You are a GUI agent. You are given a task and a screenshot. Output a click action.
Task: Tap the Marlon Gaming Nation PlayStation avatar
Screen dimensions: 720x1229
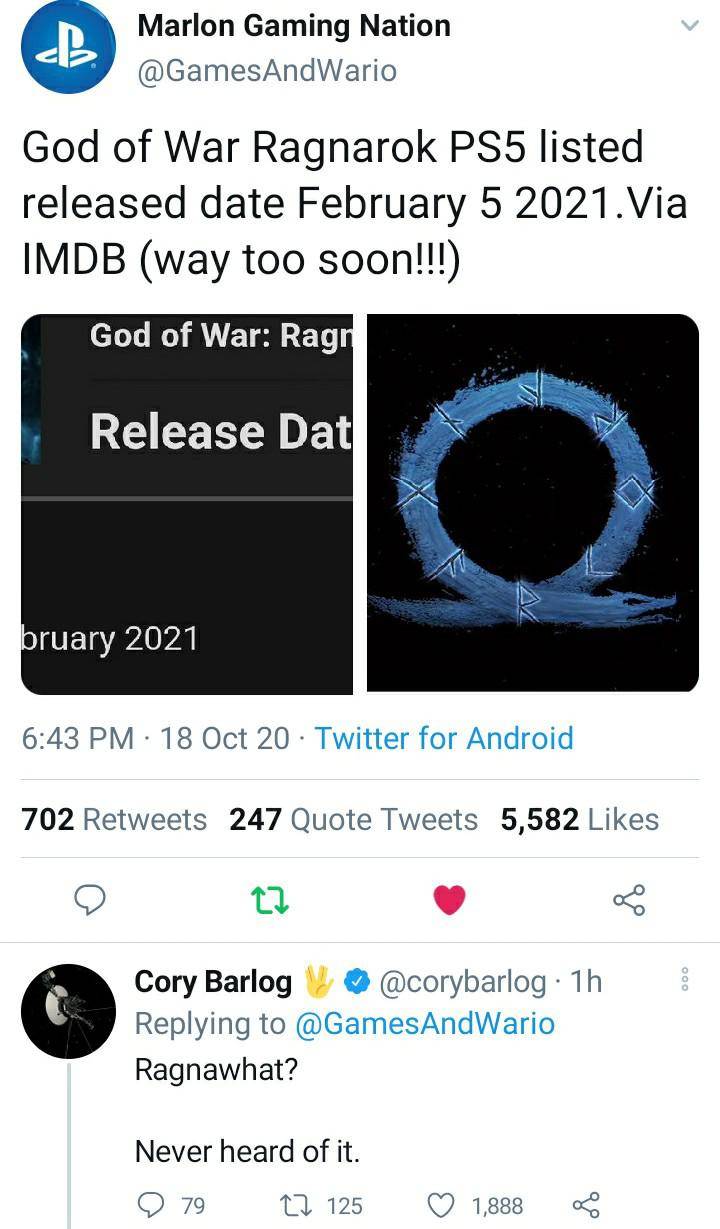pos(69,47)
